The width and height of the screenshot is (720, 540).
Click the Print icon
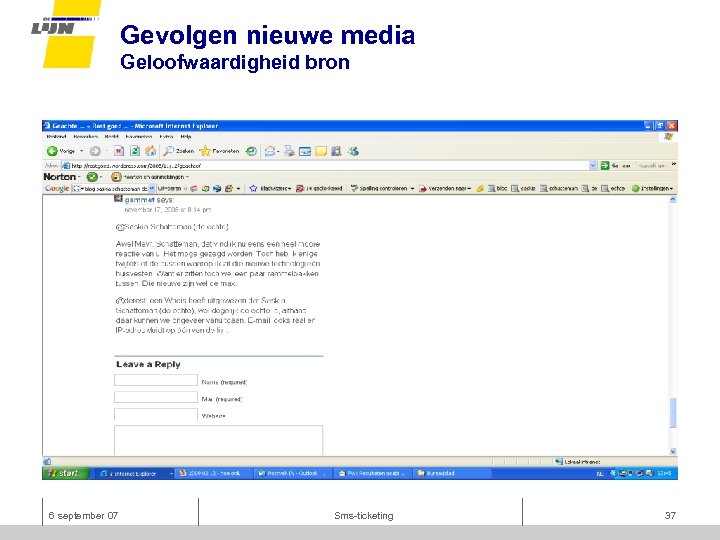tap(289, 151)
